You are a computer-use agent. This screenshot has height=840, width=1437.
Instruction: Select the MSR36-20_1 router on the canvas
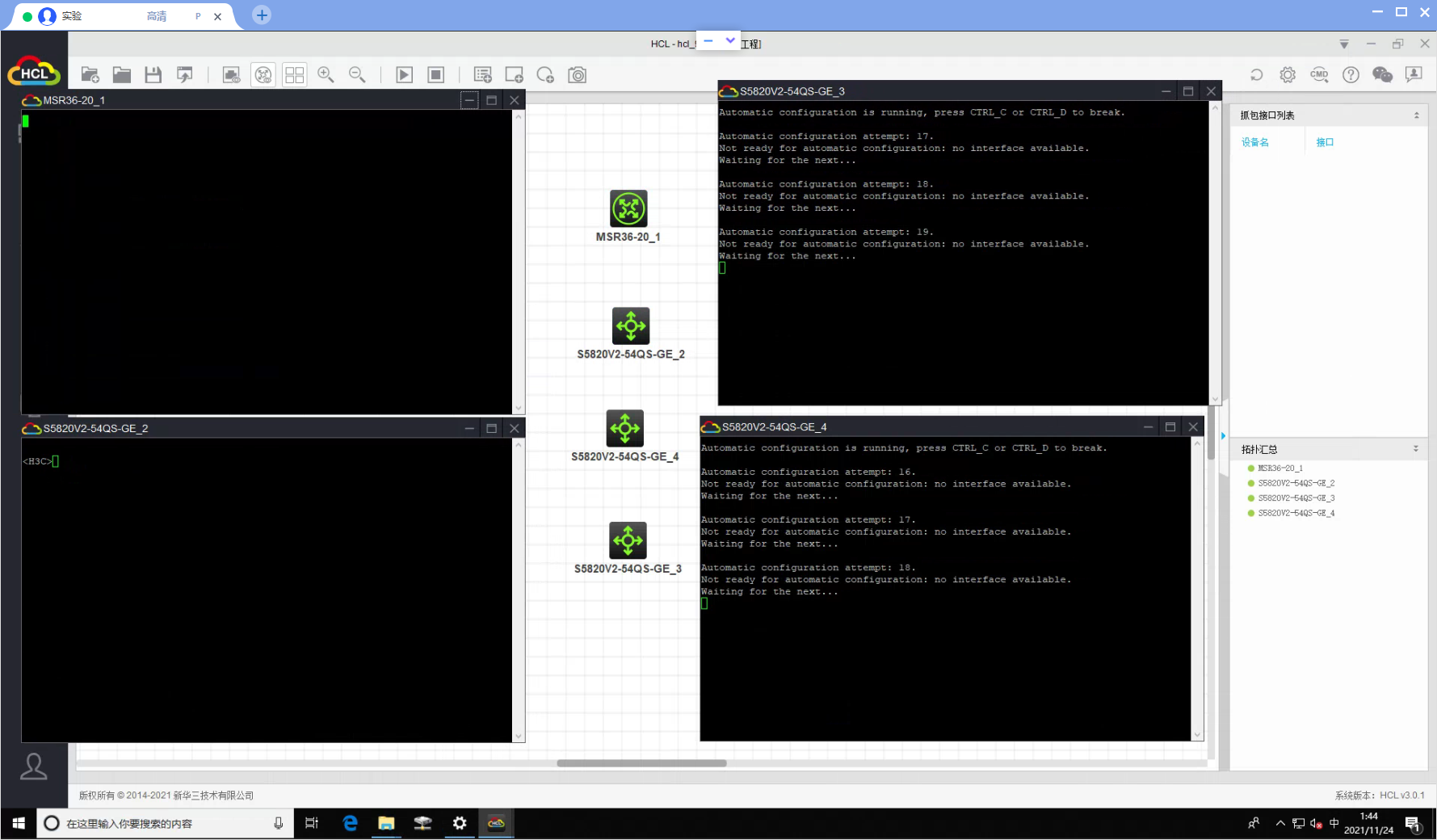click(628, 208)
